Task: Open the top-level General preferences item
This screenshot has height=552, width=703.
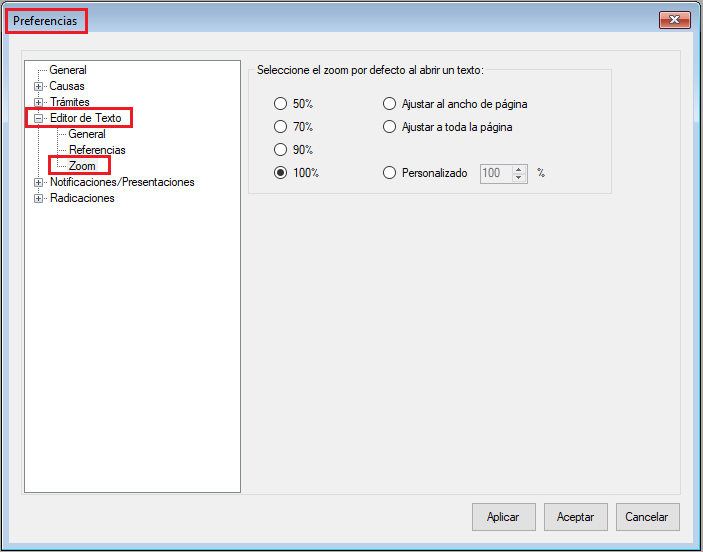Action: [x=68, y=70]
